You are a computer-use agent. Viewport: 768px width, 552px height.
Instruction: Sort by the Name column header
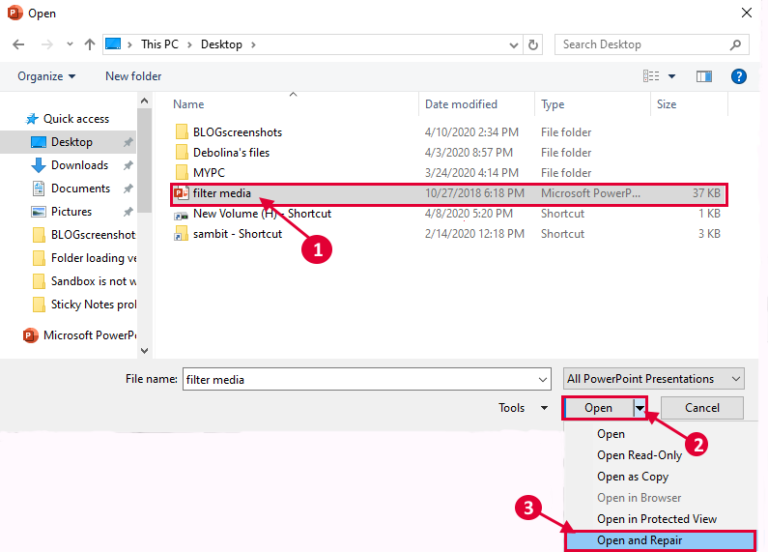[189, 104]
